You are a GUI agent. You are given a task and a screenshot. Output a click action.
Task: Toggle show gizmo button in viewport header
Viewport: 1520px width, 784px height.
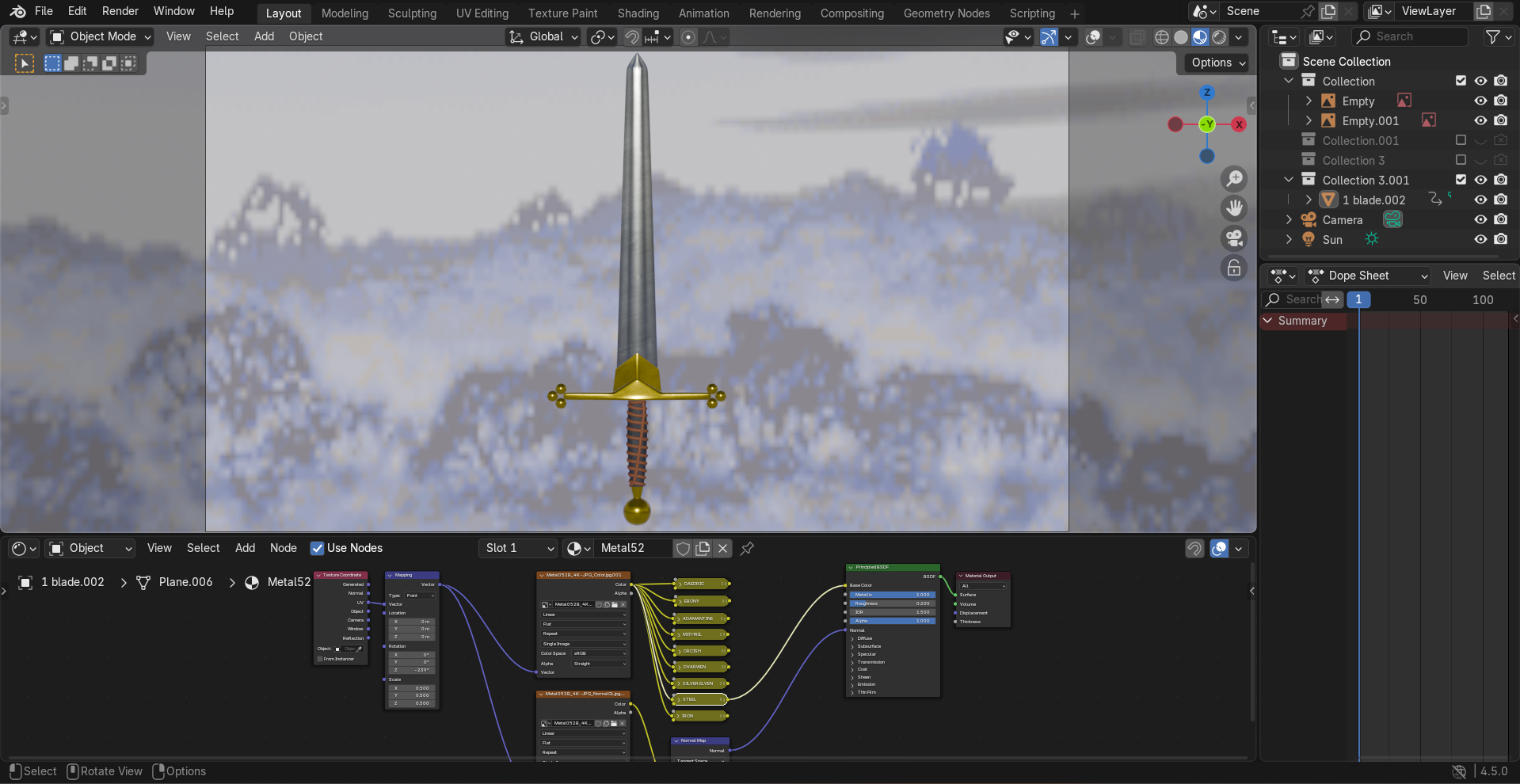(x=1049, y=37)
